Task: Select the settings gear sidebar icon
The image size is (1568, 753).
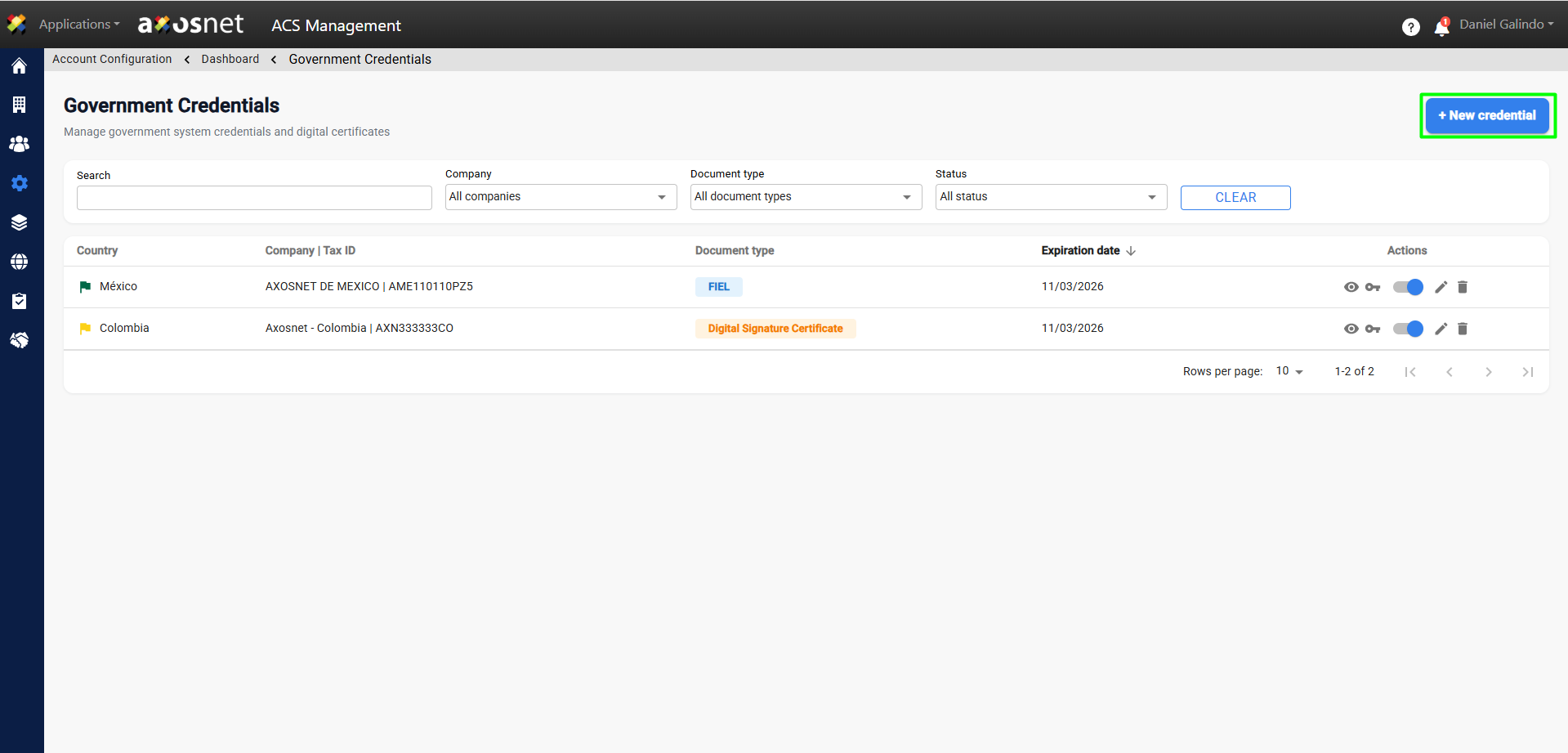Action: click(x=19, y=183)
